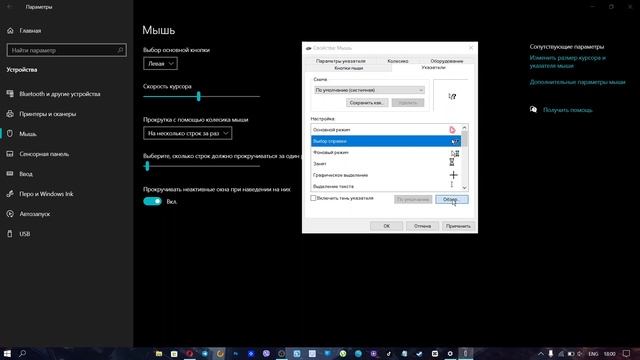Image resolution: width=640 pixels, height=360 pixels.
Task: Open the notification center icon
Action: [626, 353]
